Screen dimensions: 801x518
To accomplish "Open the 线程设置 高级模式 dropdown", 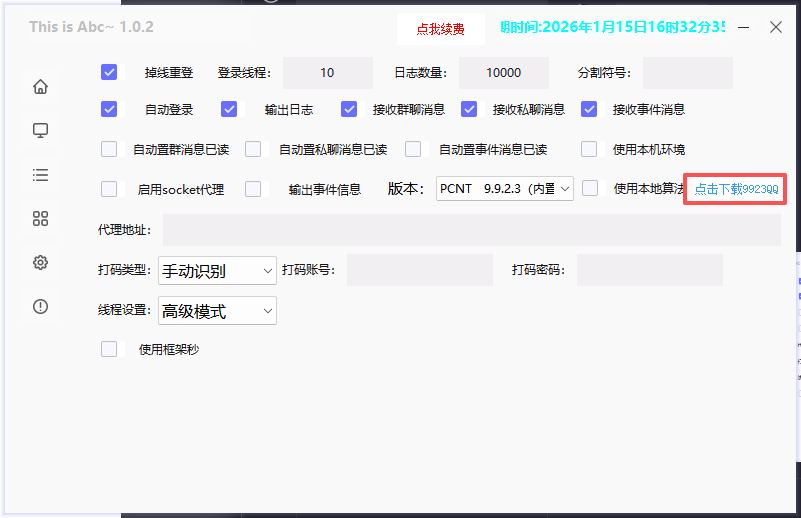I will (x=217, y=311).
